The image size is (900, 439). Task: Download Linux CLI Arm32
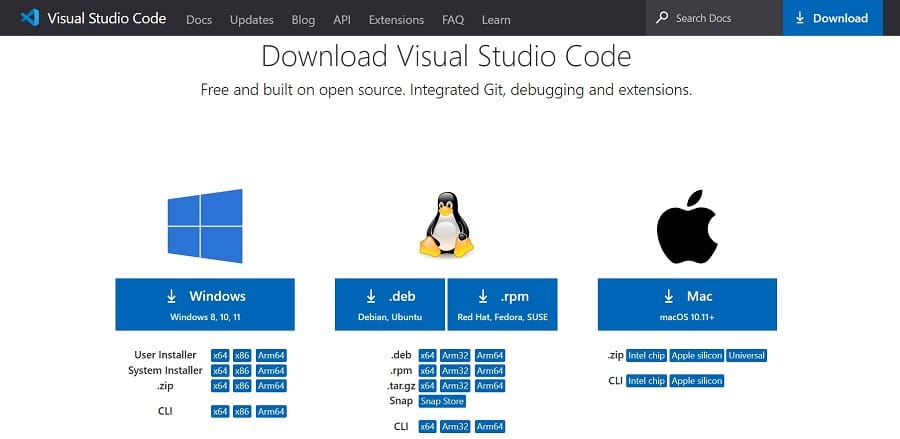point(456,426)
